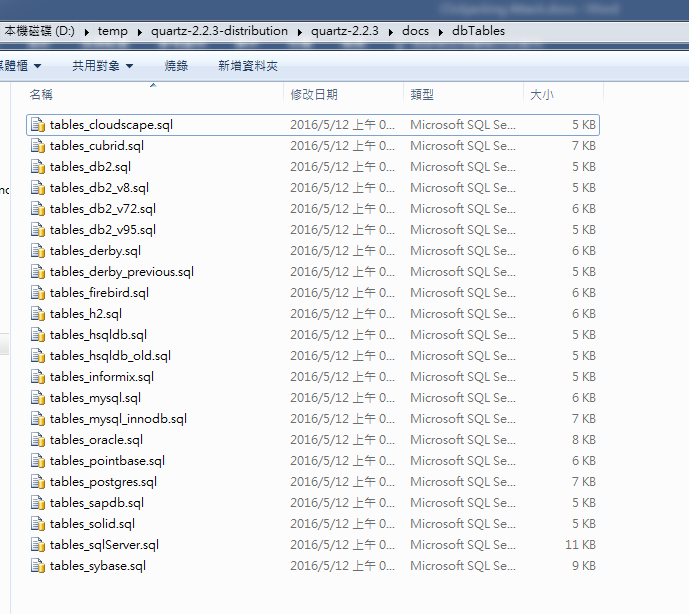Select file name tables_sybase.sql
689x614 pixels.
[x=98, y=566]
